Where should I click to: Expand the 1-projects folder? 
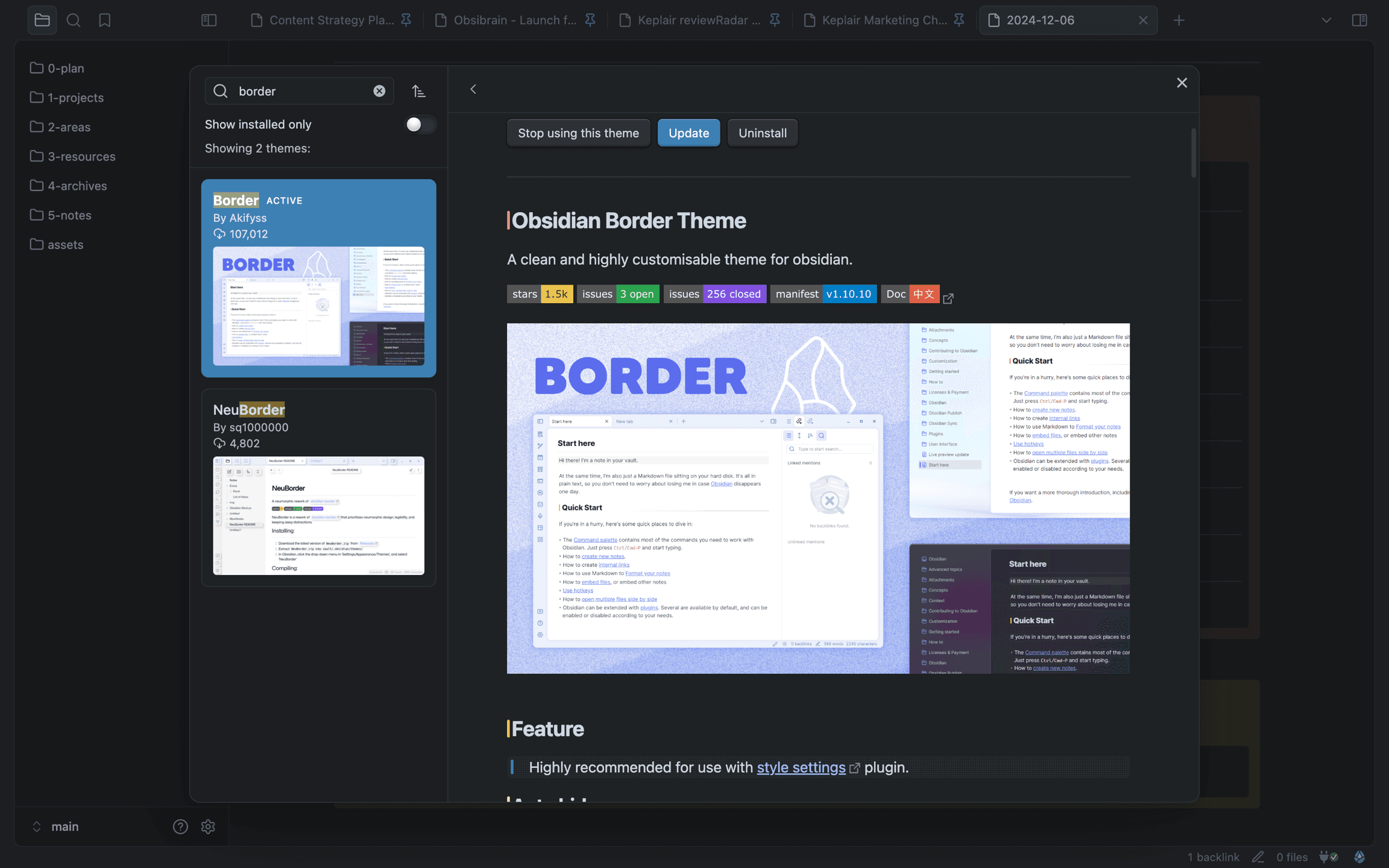(67, 97)
